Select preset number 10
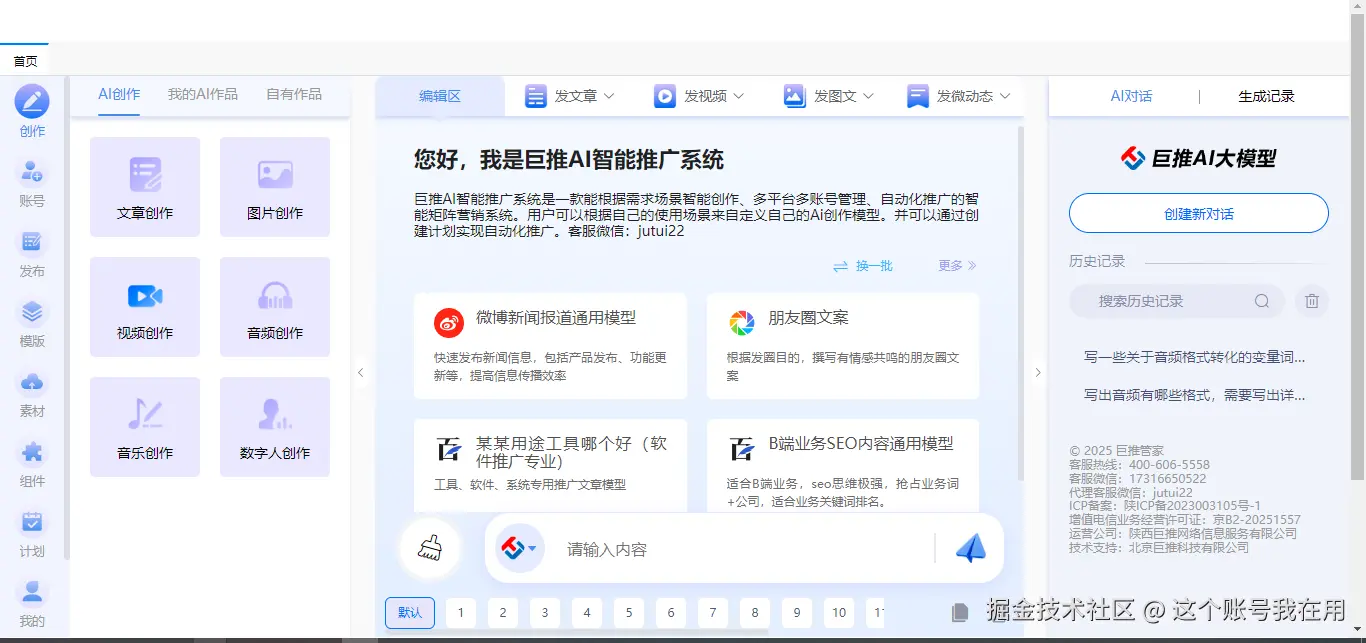1366x643 pixels. click(839, 612)
